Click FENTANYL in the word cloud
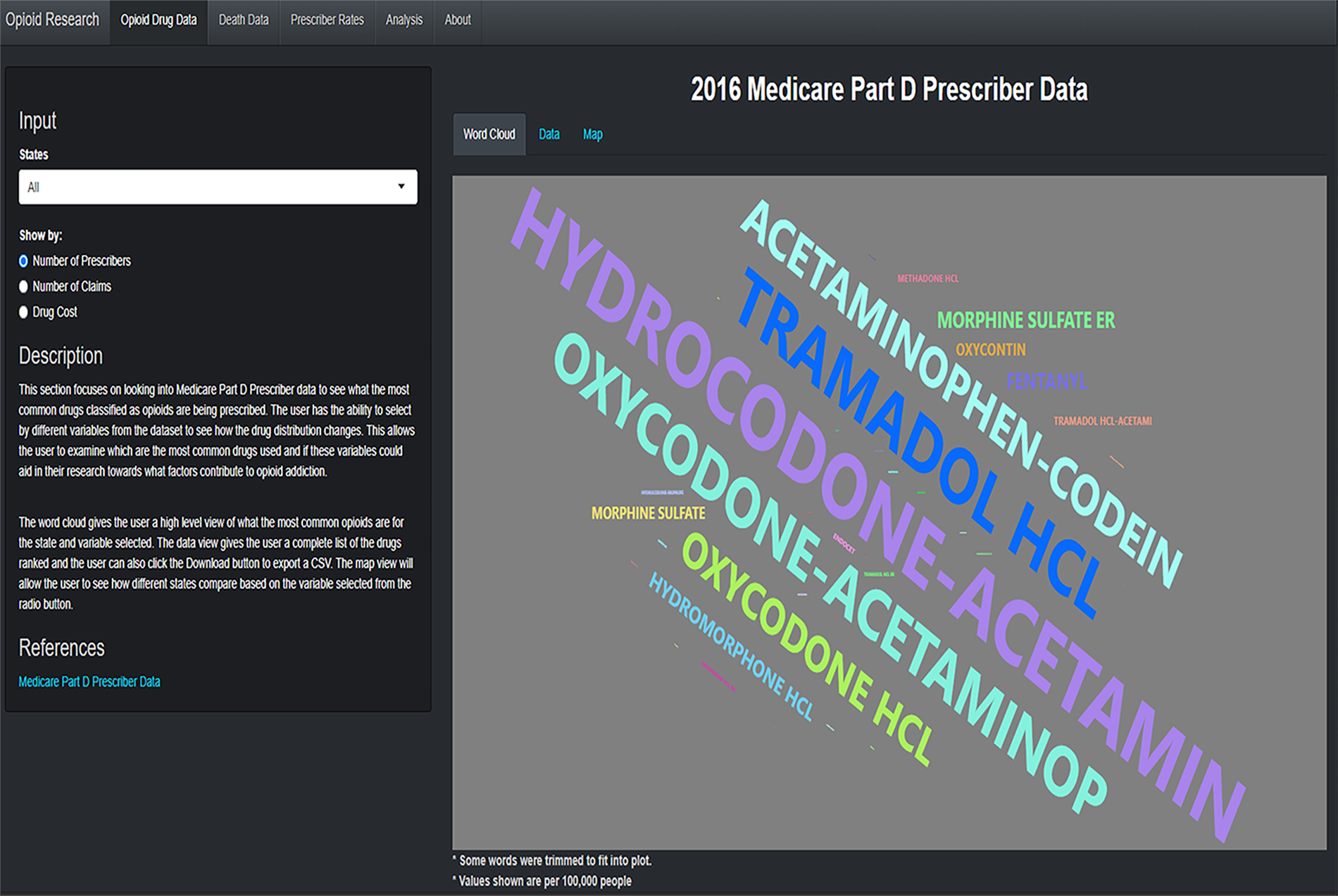This screenshot has width=1338, height=896. [1047, 381]
